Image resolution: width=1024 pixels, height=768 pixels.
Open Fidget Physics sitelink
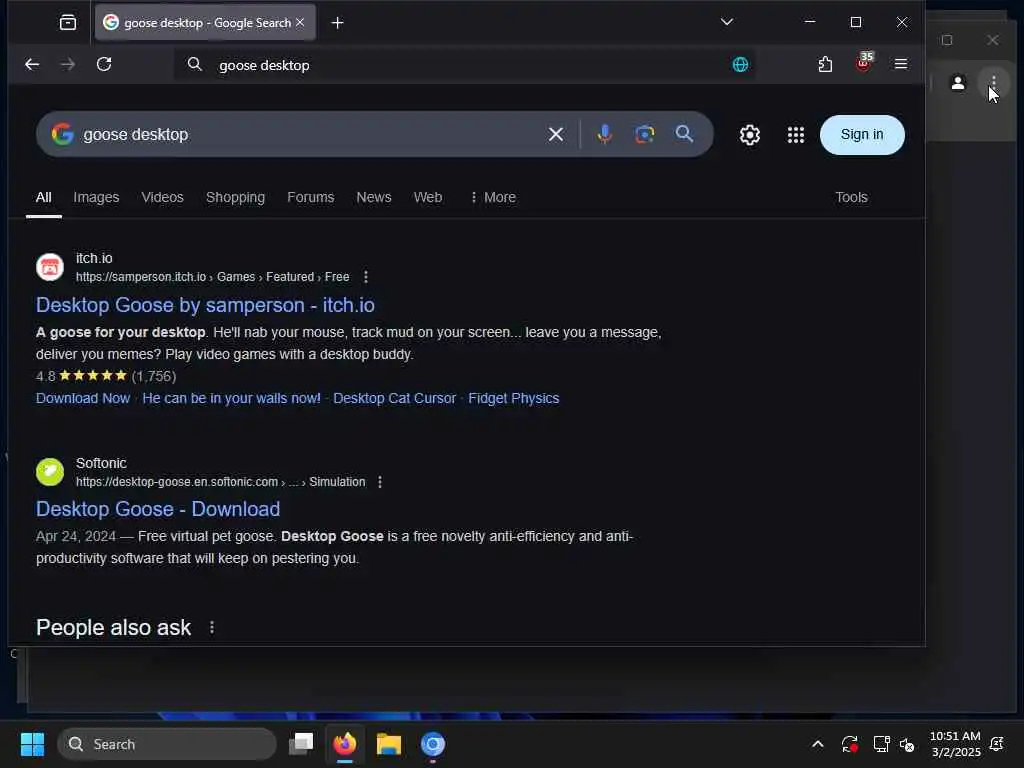[513, 398]
